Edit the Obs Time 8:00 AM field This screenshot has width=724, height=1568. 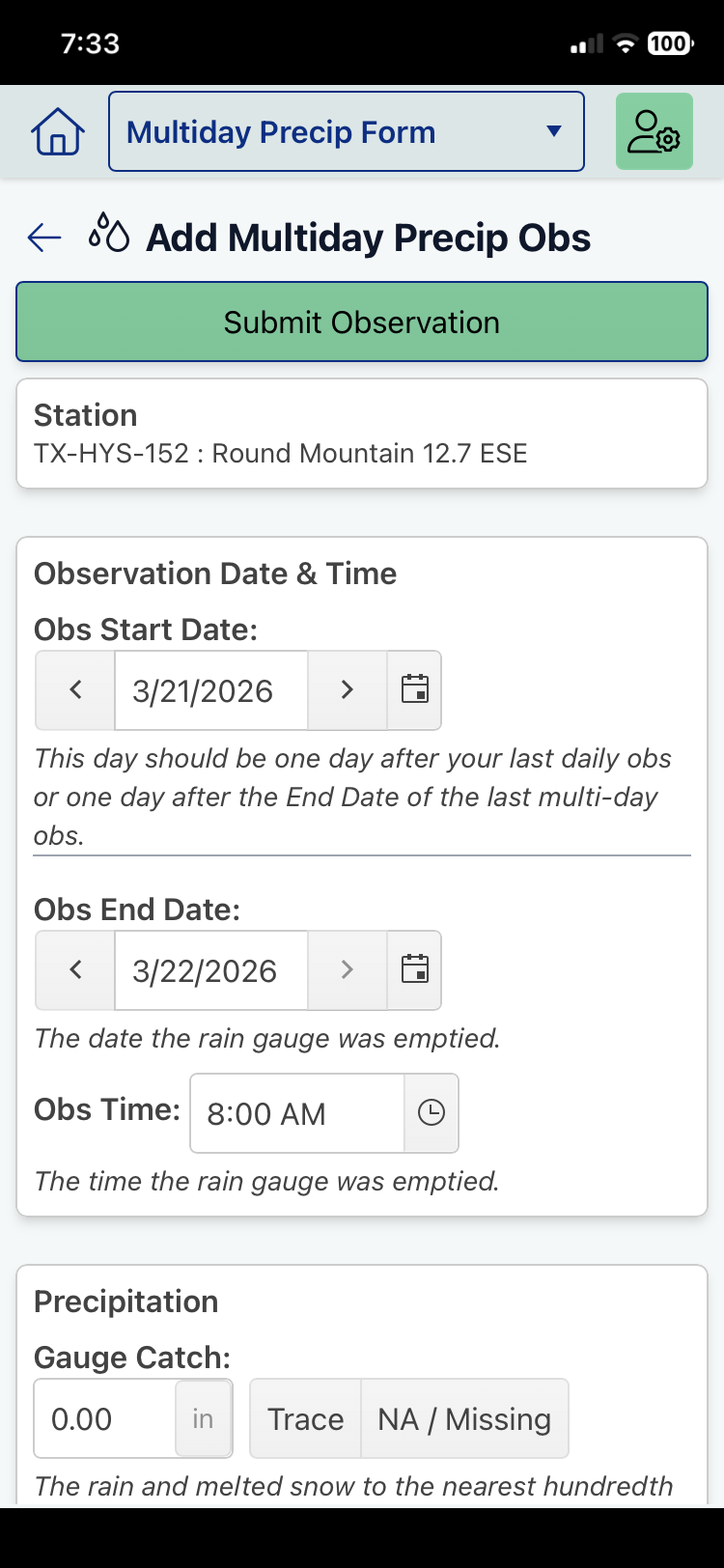pyautogui.click(x=295, y=1113)
